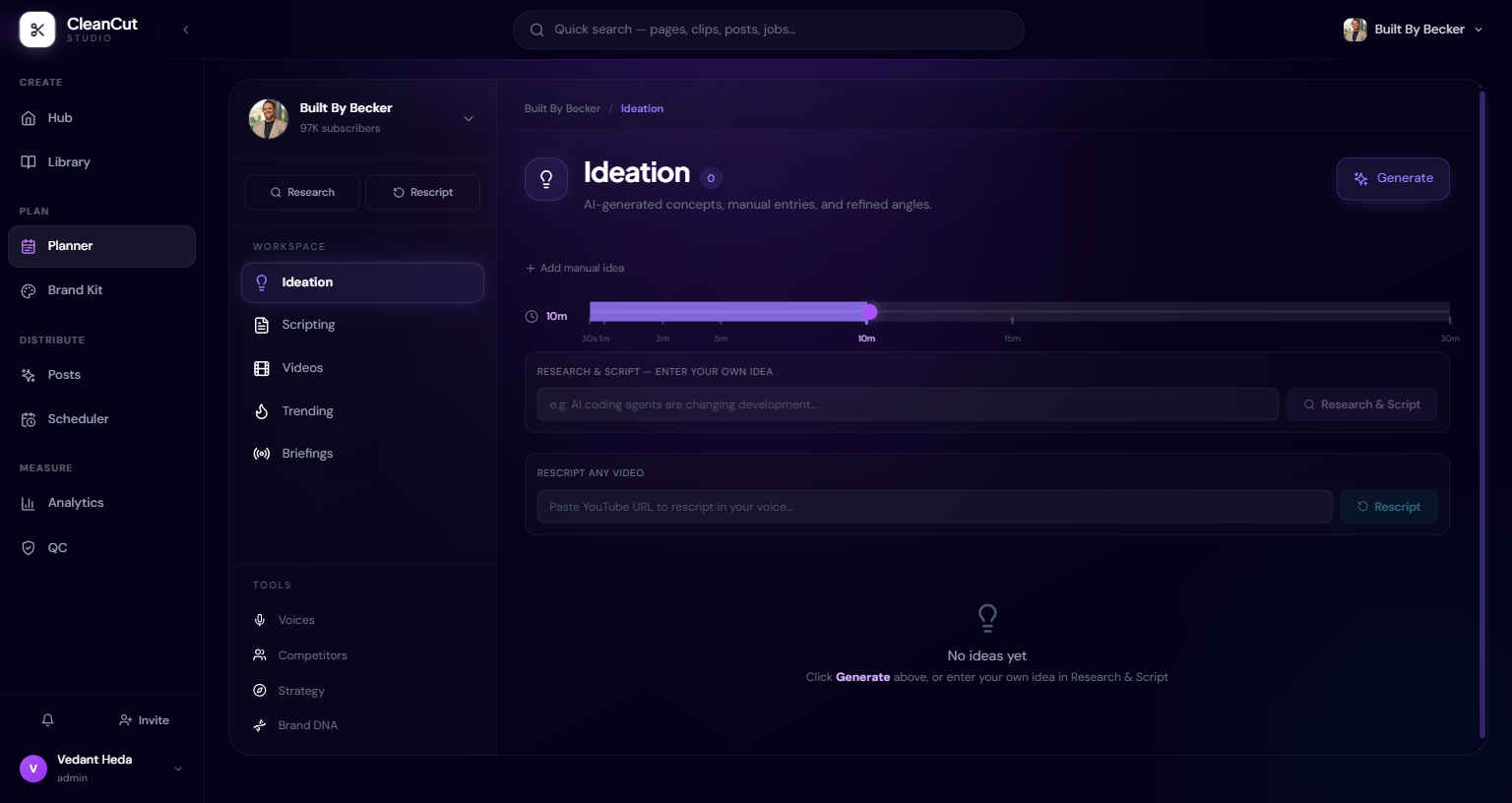
Task: Expand the channel switcher chevron in the panel
Action: 469,119
